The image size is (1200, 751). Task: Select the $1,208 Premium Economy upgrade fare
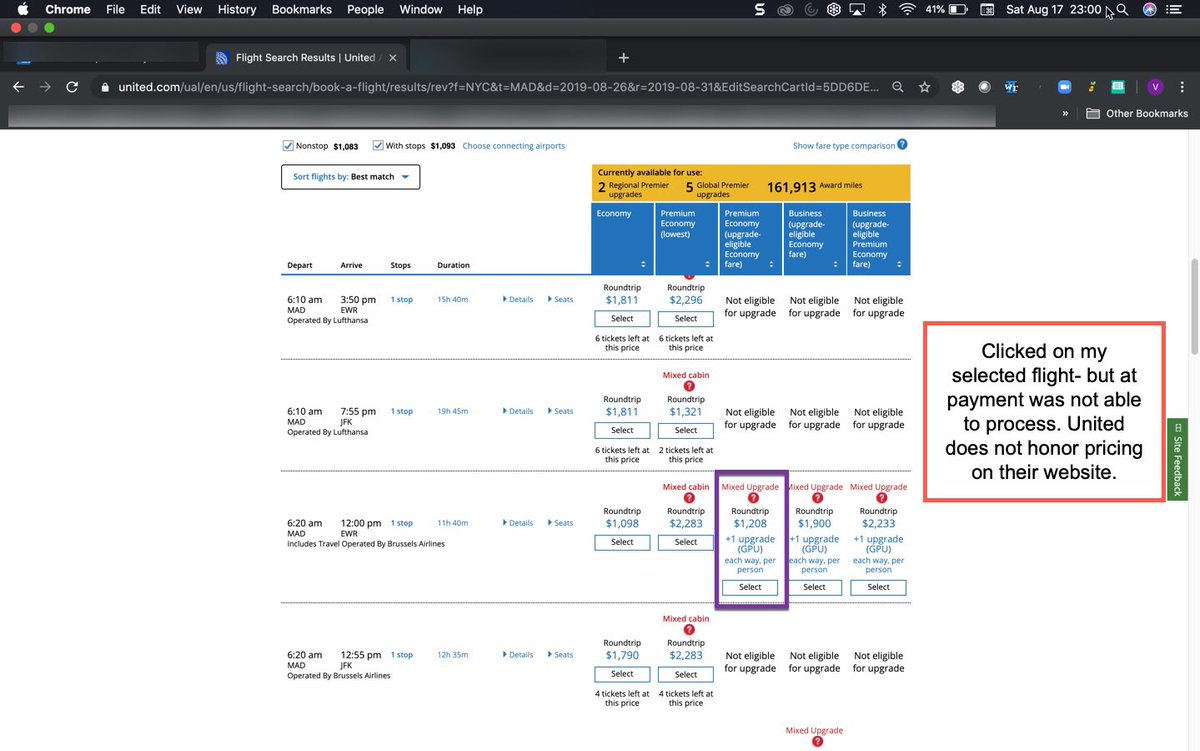point(750,587)
